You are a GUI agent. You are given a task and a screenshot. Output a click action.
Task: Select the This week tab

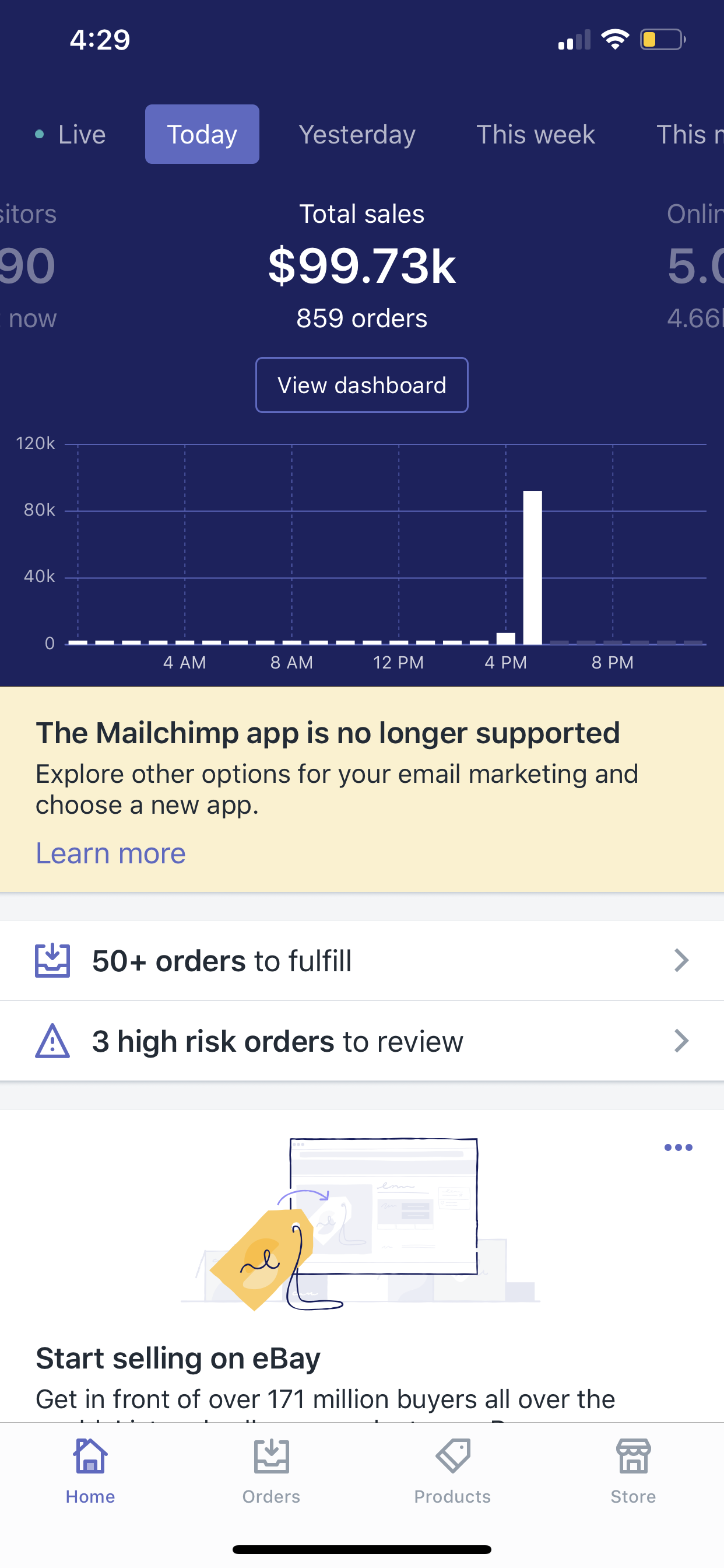[x=535, y=135]
